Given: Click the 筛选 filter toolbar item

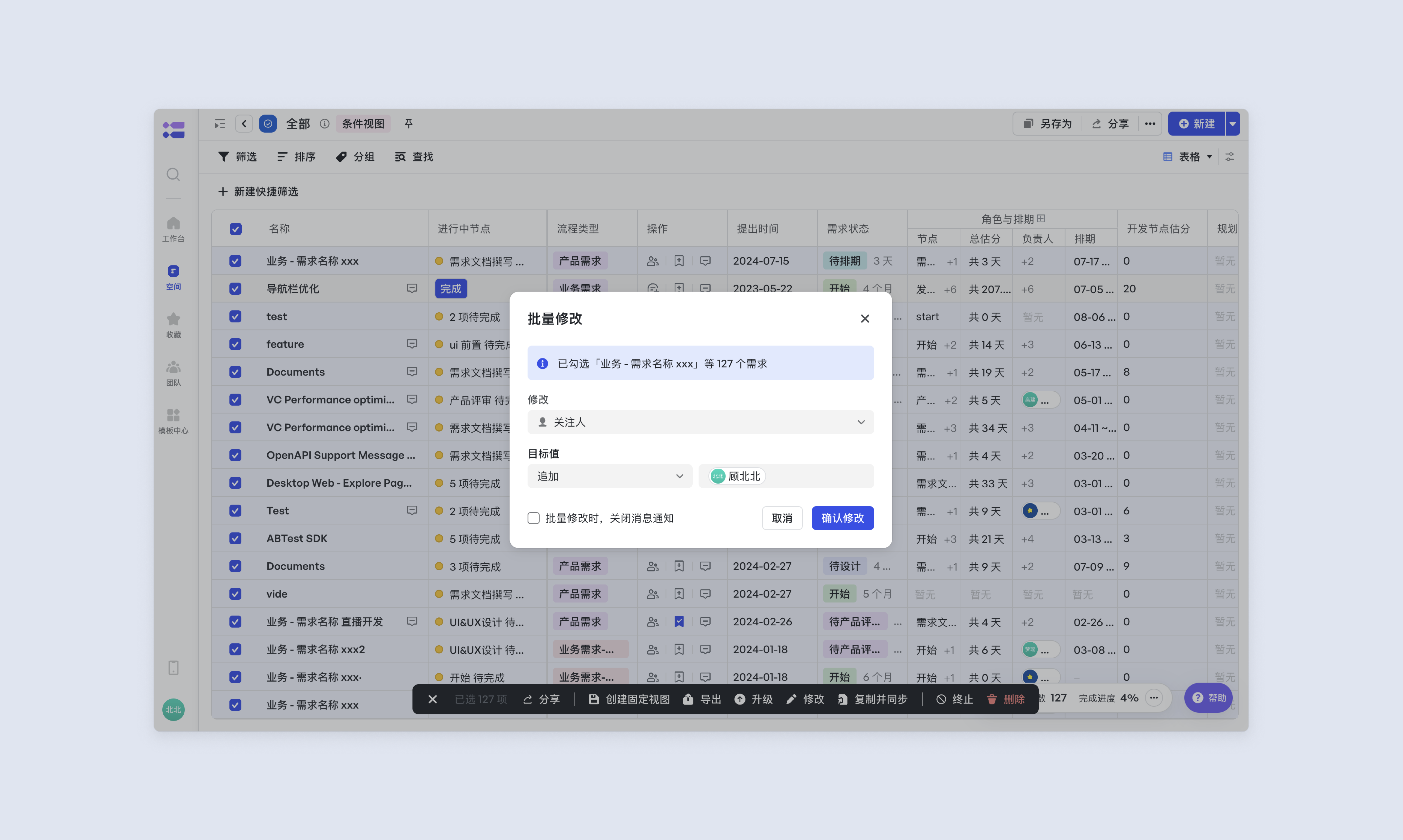Looking at the screenshot, I should coord(237,157).
